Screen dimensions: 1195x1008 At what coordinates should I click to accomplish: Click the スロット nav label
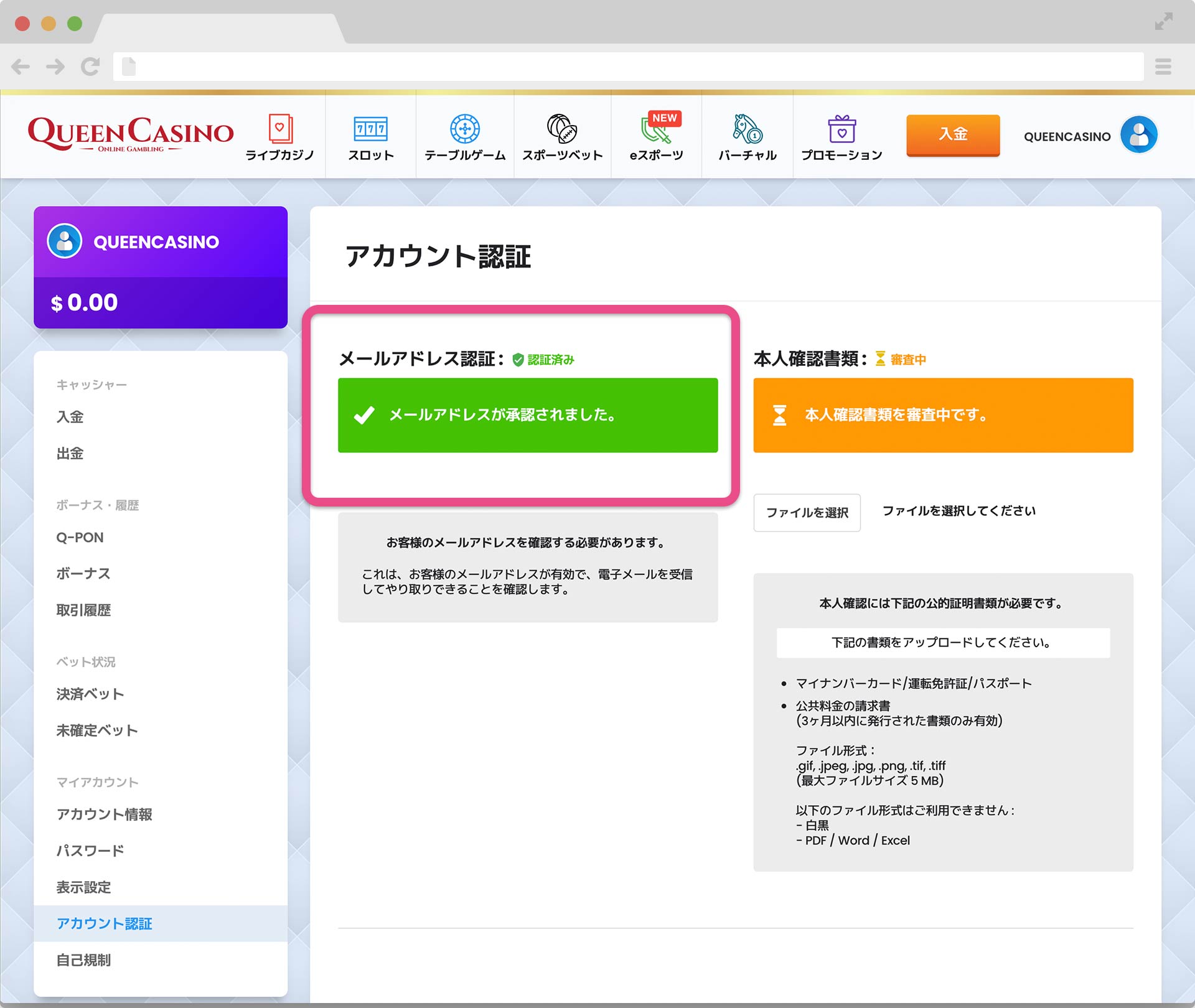[x=370, y=155]
